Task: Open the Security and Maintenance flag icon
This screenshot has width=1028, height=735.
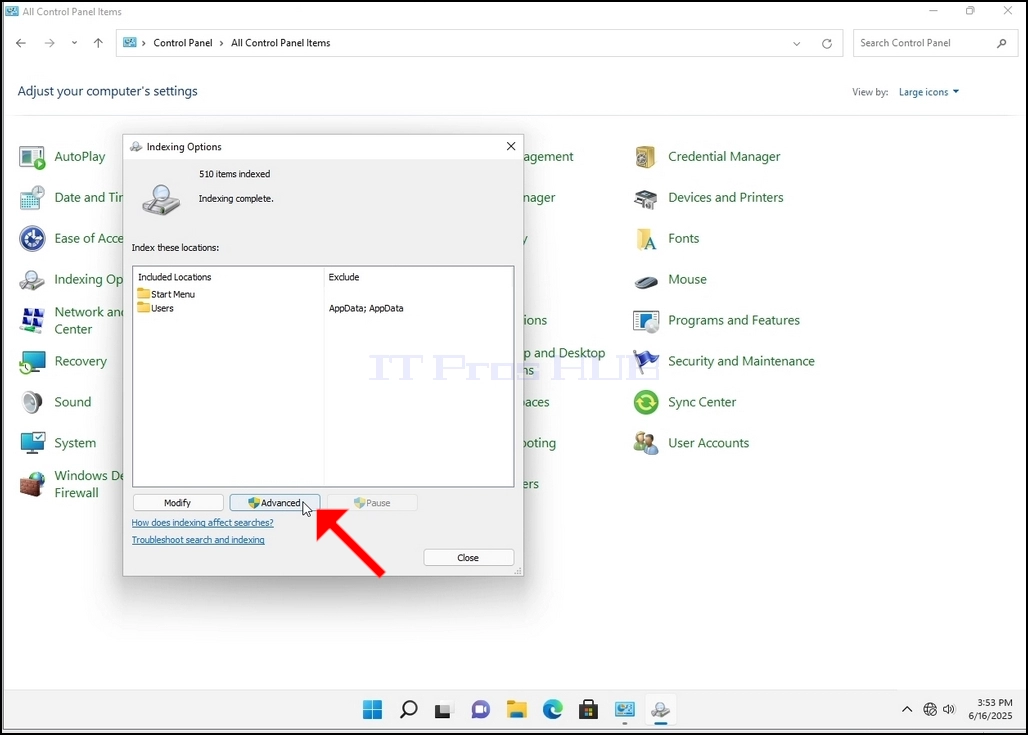Action: tap(646, 362)
